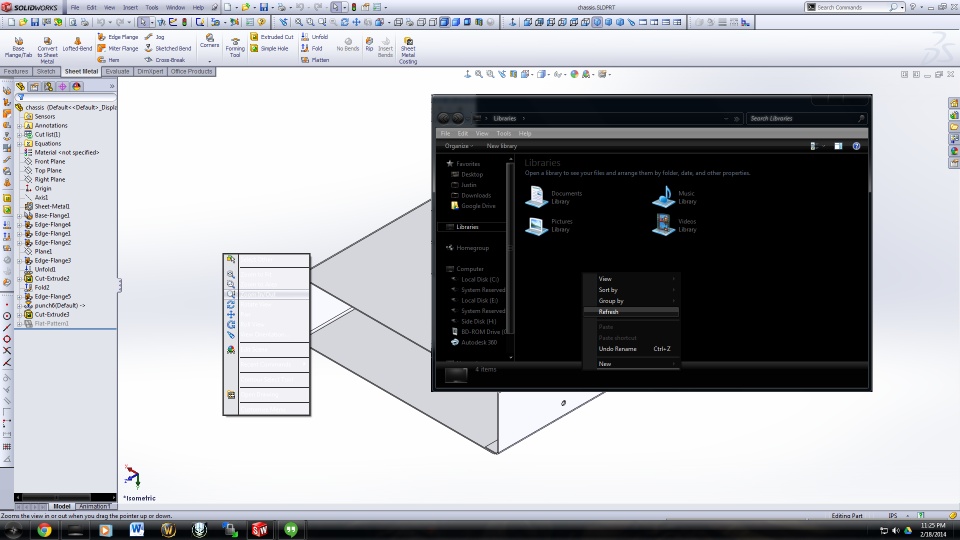Select Extruded Cut in the ribbon
Screen dimensions: 960x540
tap(271, 37)
